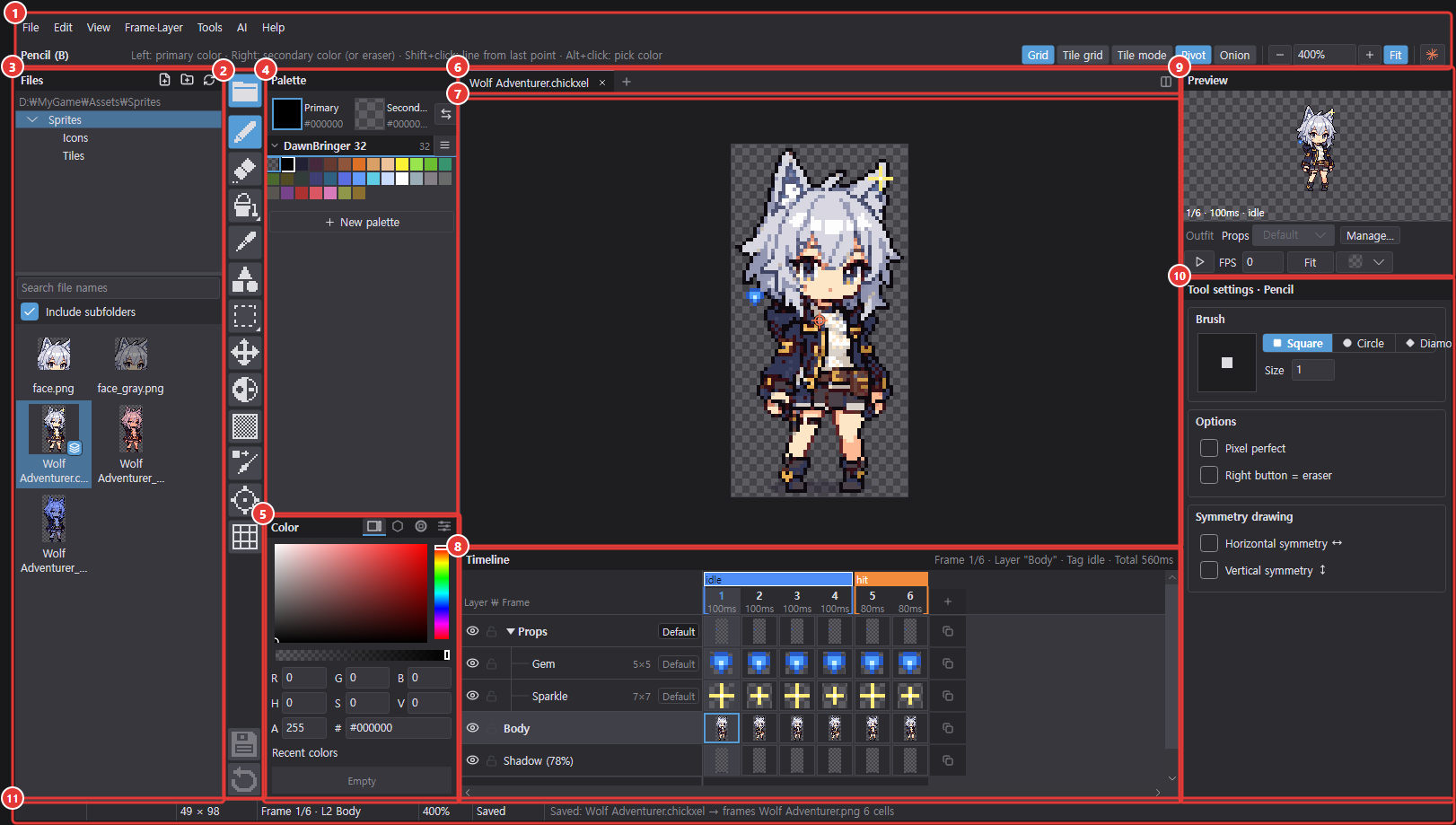Collapse the Sprites folder in the tree
The height and width of the screenshot is (825, 1456).
[33, 119]
